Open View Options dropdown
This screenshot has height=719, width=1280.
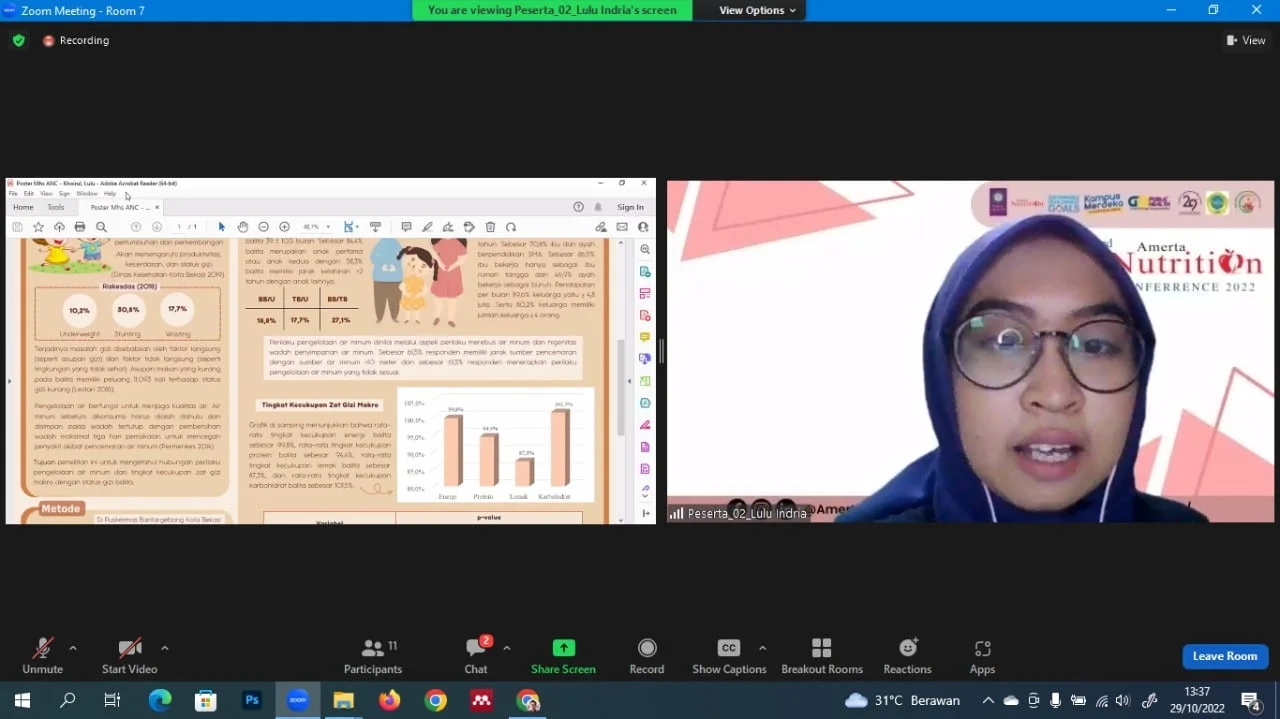tap(758, 10)
